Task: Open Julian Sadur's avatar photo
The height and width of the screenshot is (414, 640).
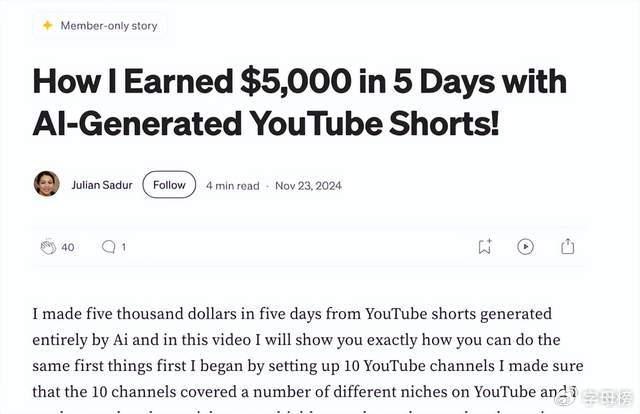Action: [x=47, y=185]
